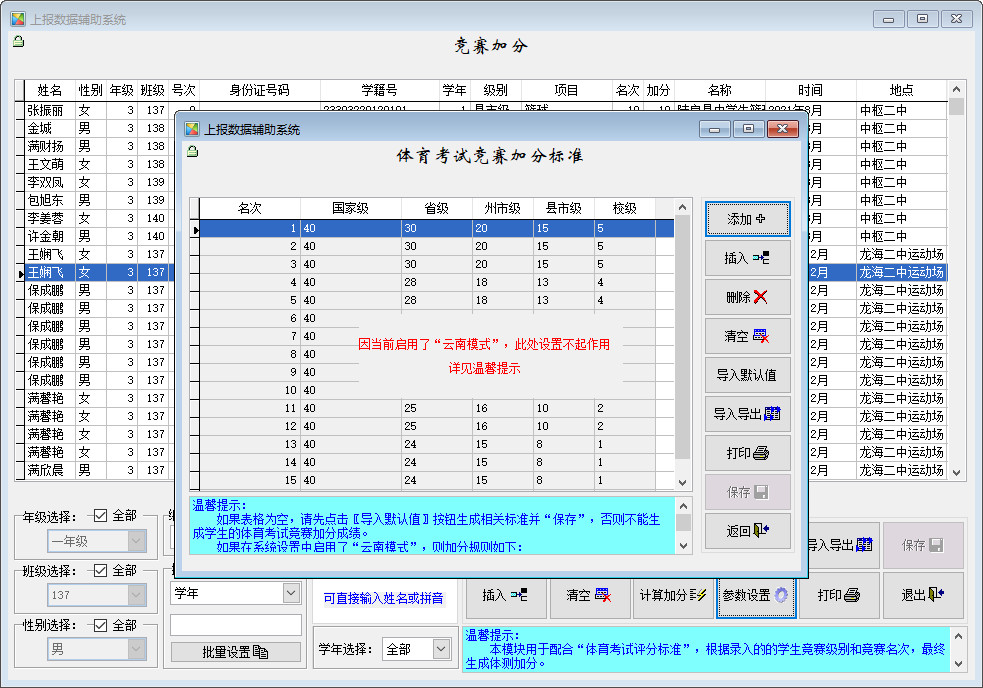
Task: Click the 清空 button in the main window's bottom toolbar
Action: 589,595
